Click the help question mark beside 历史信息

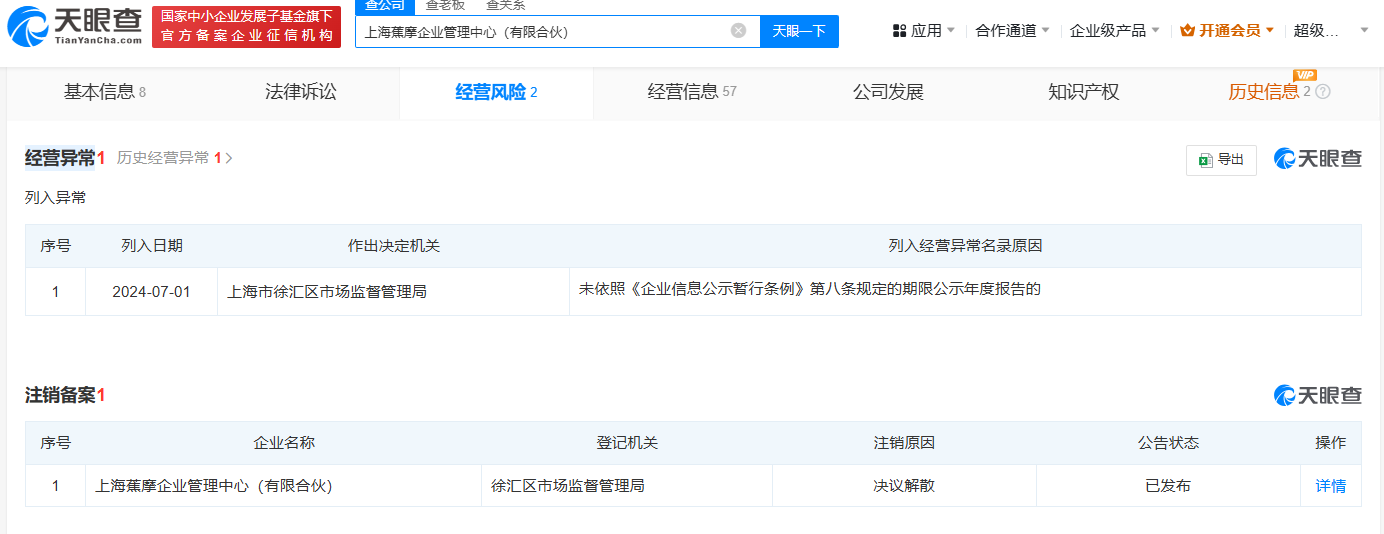click(1323, 92)
